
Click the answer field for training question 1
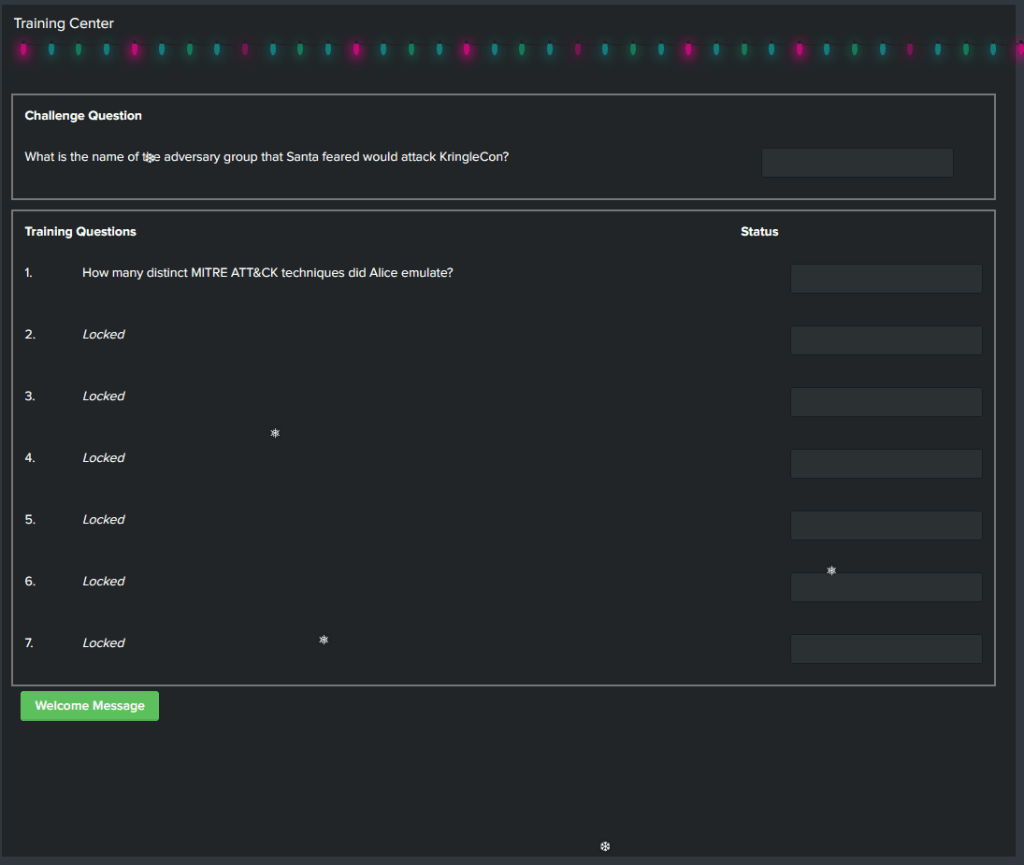tap(886, 279)
